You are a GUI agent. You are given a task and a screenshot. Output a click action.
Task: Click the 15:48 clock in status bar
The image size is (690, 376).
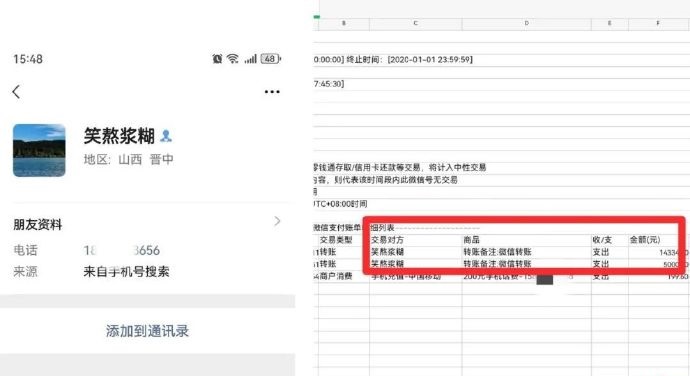[28, 59]
